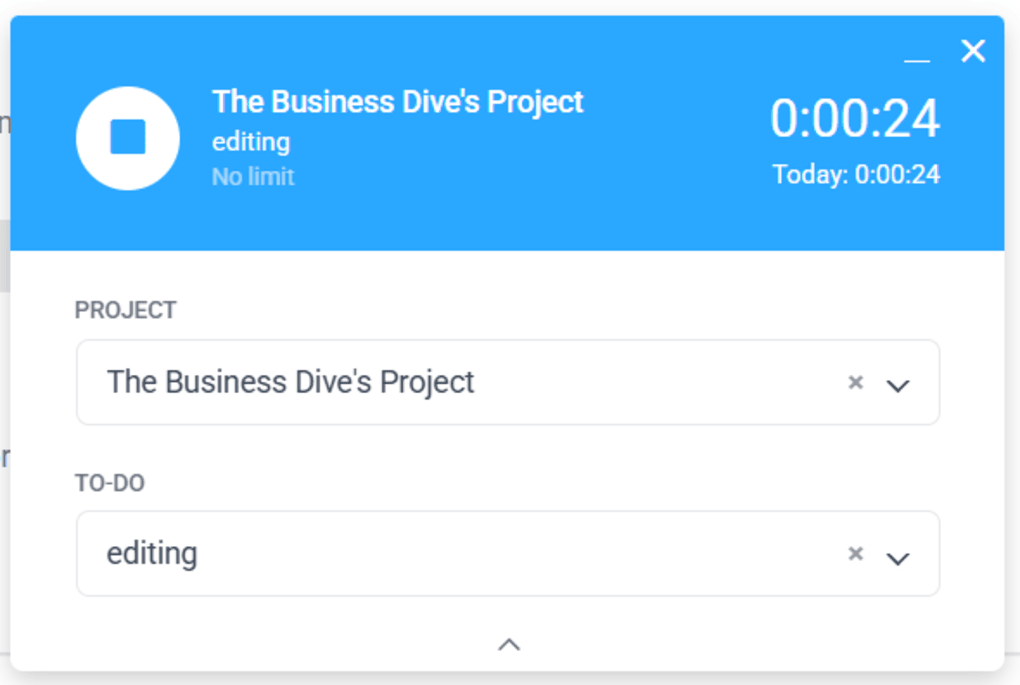Image resolution: width=1020 pixels, height=685 pixels.
Task: Close the timer popup
Action: [x=972, y=50]
